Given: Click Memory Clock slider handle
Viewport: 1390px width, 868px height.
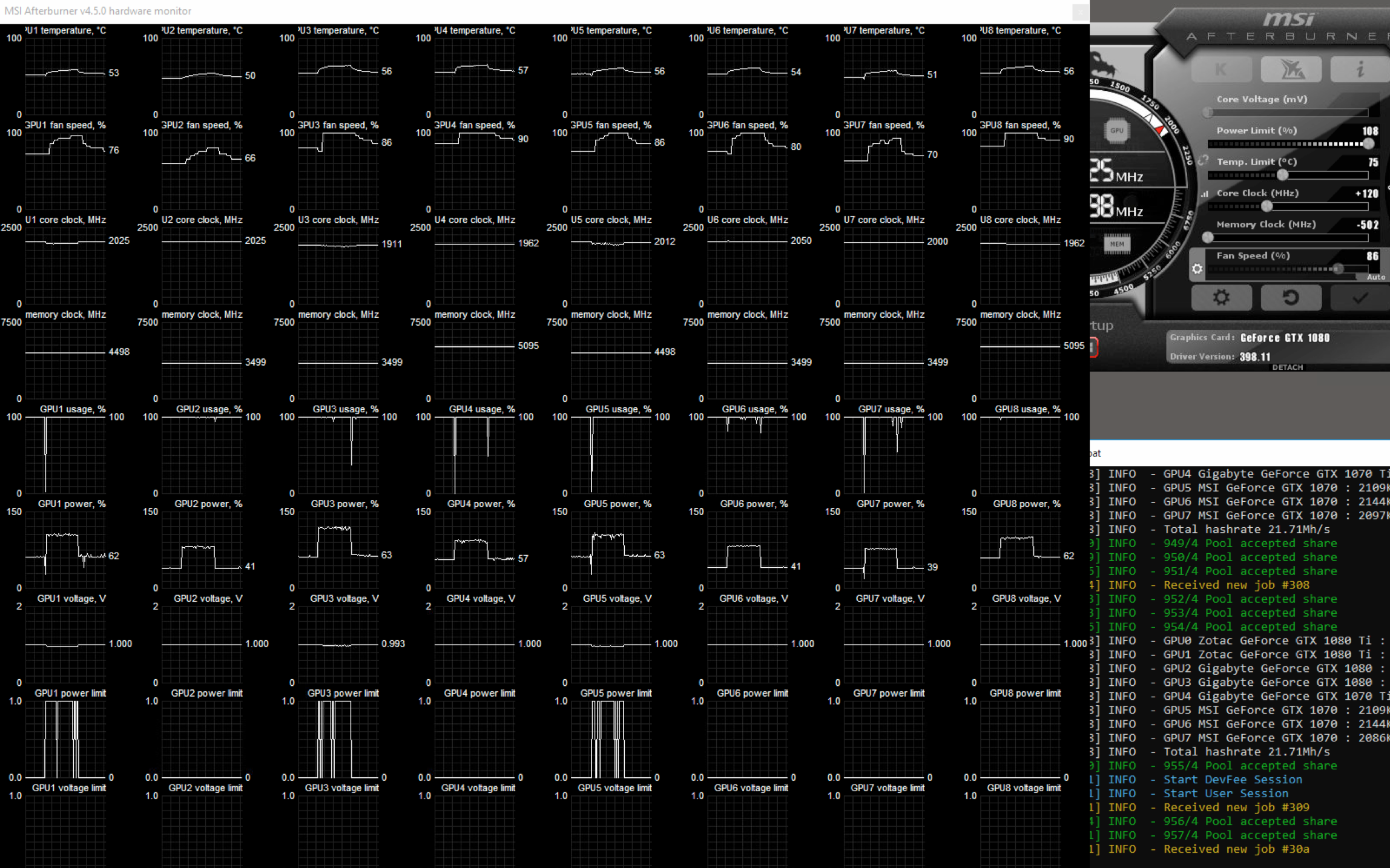Looking at the screenshot, I should 1208,238.
